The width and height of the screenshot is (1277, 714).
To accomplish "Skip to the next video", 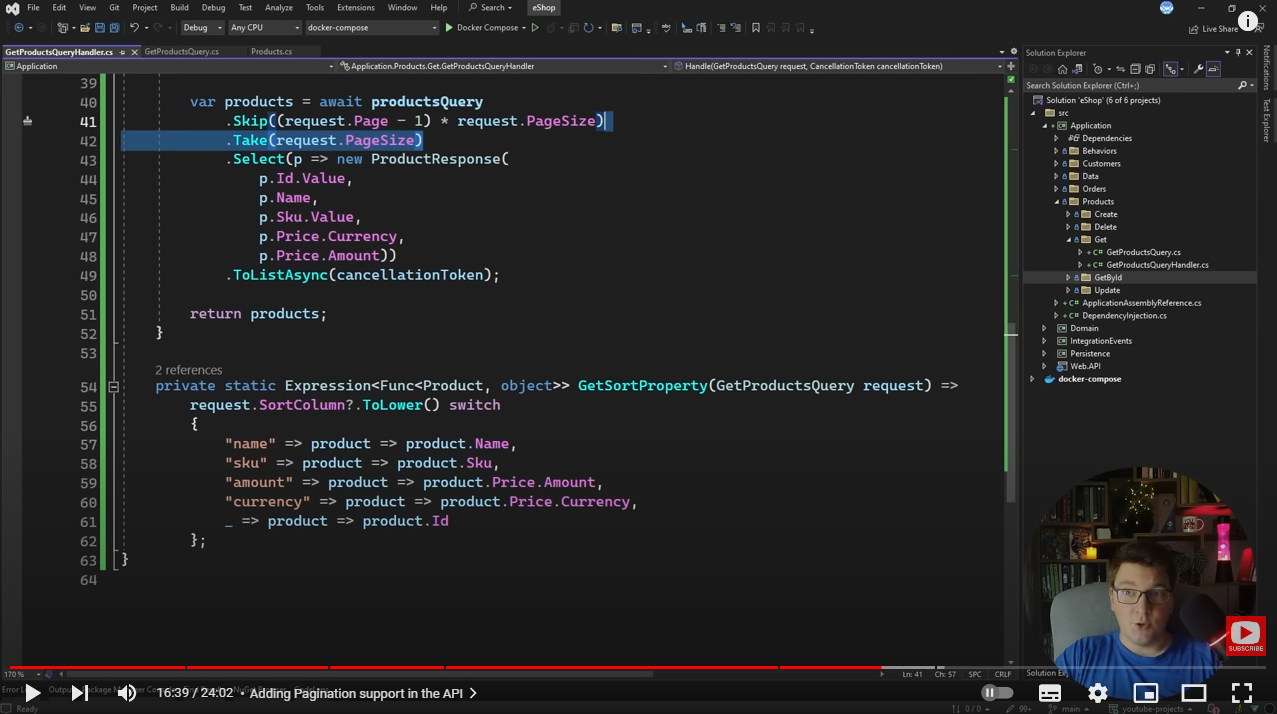I will [80, 692].
